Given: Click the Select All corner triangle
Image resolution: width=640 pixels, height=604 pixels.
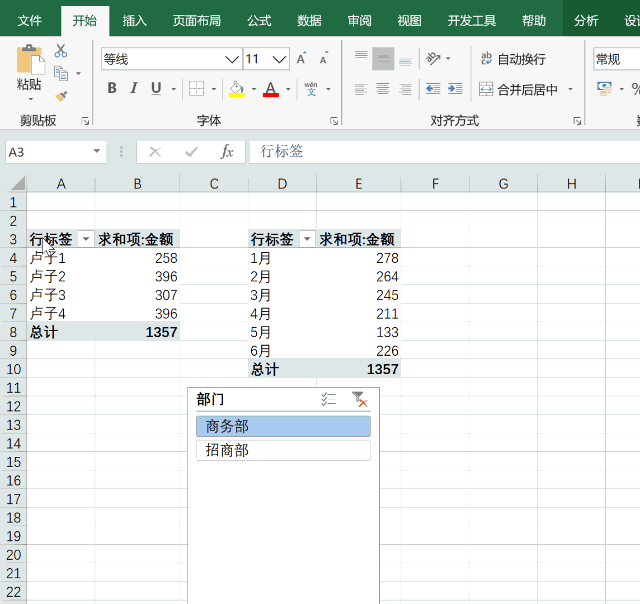Looking at the screenshot, I should [18, 183].
